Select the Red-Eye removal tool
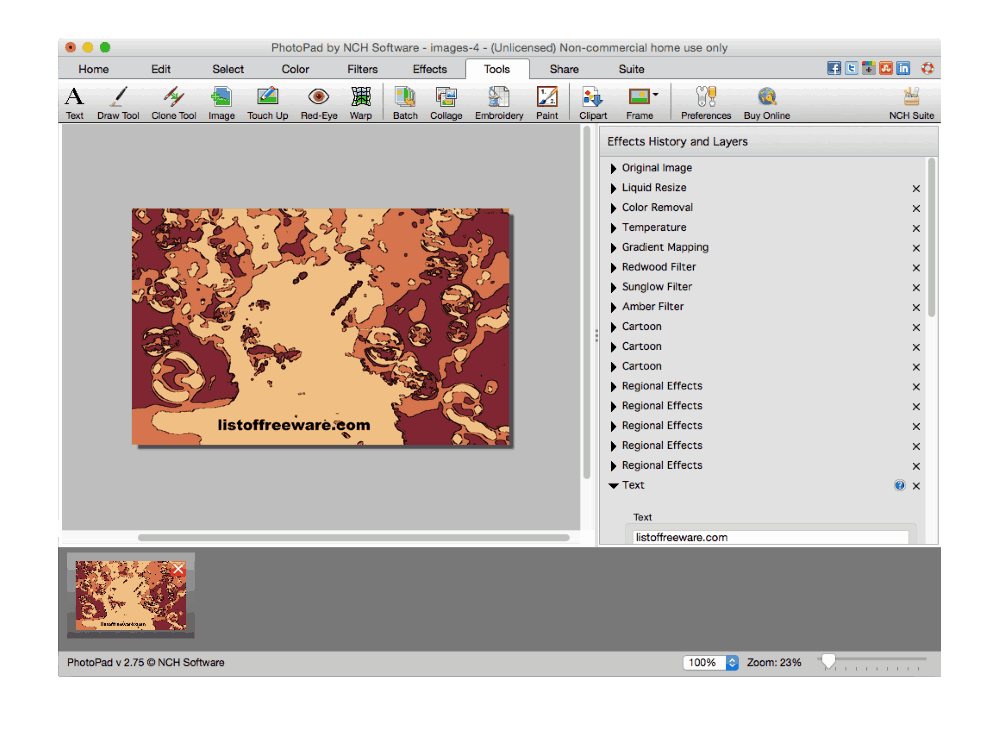Viewport: 1000px width, 756px height. (x=319, y=103)
